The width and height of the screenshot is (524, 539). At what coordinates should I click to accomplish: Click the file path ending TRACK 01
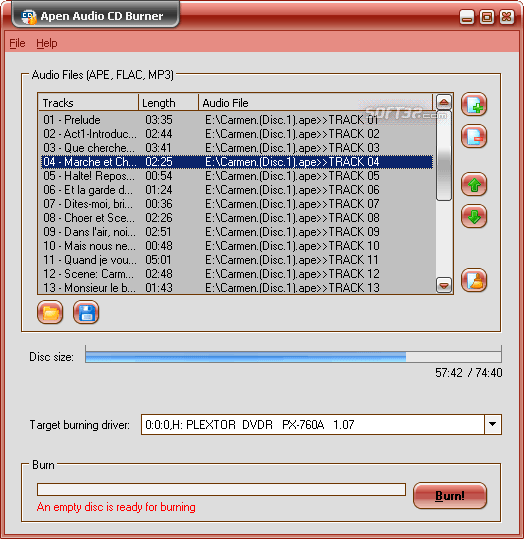click(x=292, y=120)
